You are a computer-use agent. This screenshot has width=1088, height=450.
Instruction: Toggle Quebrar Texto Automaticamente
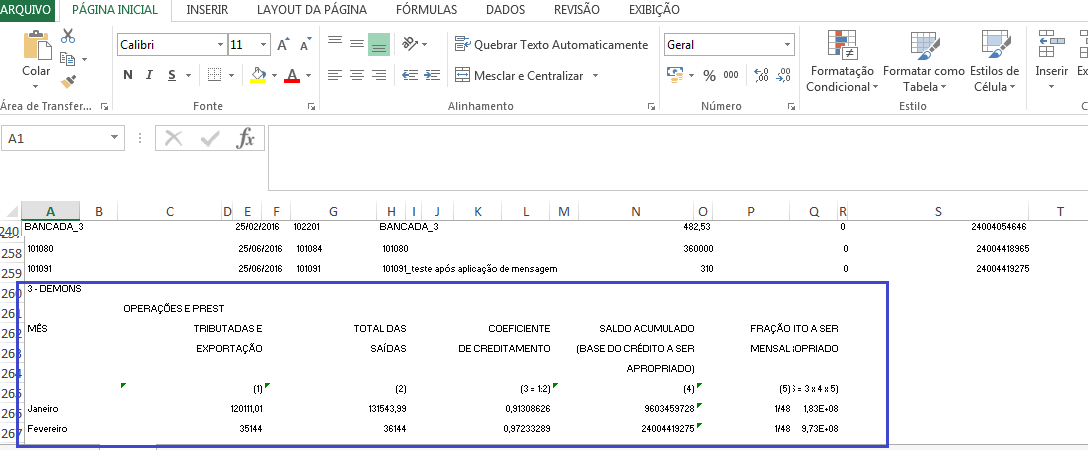point(551,45)
